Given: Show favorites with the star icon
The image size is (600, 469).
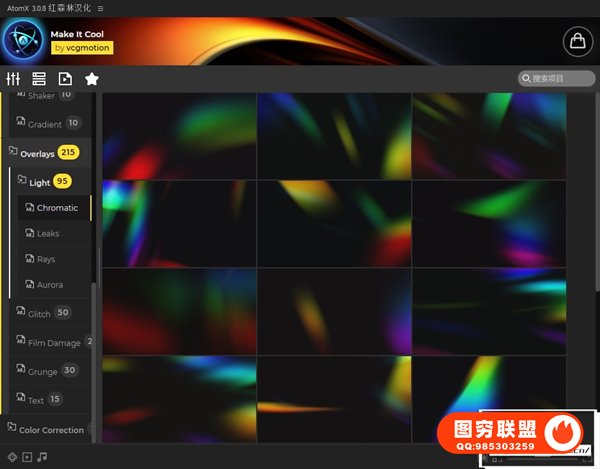Looking at the screenshot, I should (x=92, y=79).
